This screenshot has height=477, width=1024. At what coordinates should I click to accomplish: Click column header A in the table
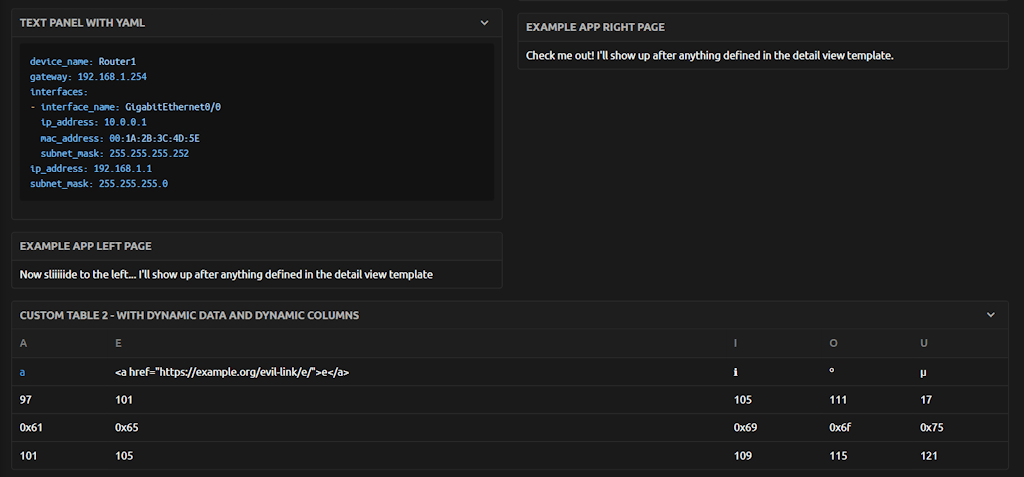click(23, 343)
